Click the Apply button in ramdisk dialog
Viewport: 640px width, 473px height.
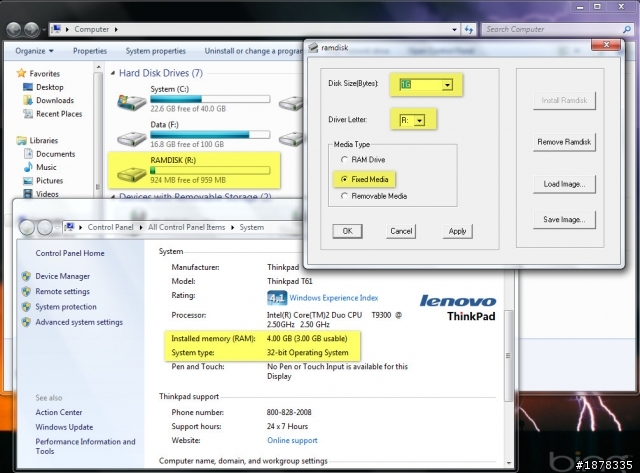pos(457,231)
